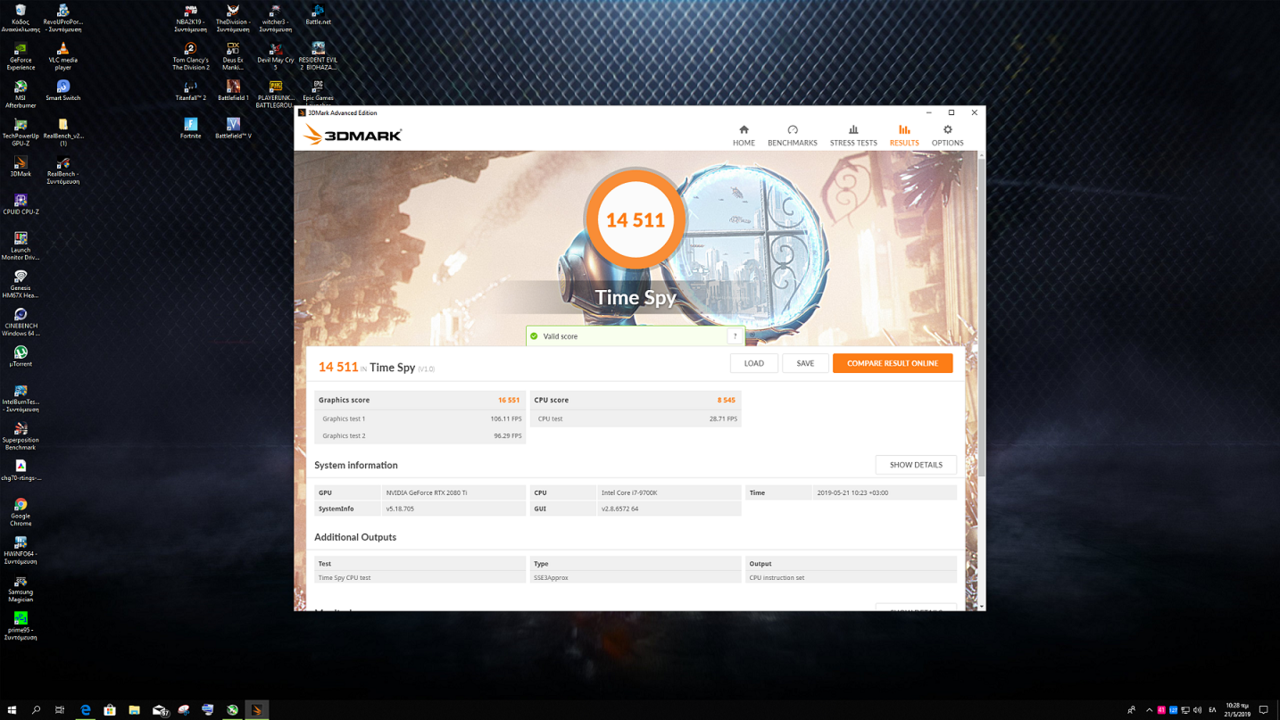Select the Battle.net desktop icon
This screenshot has height=720, width=1280.
pos(318,14)
